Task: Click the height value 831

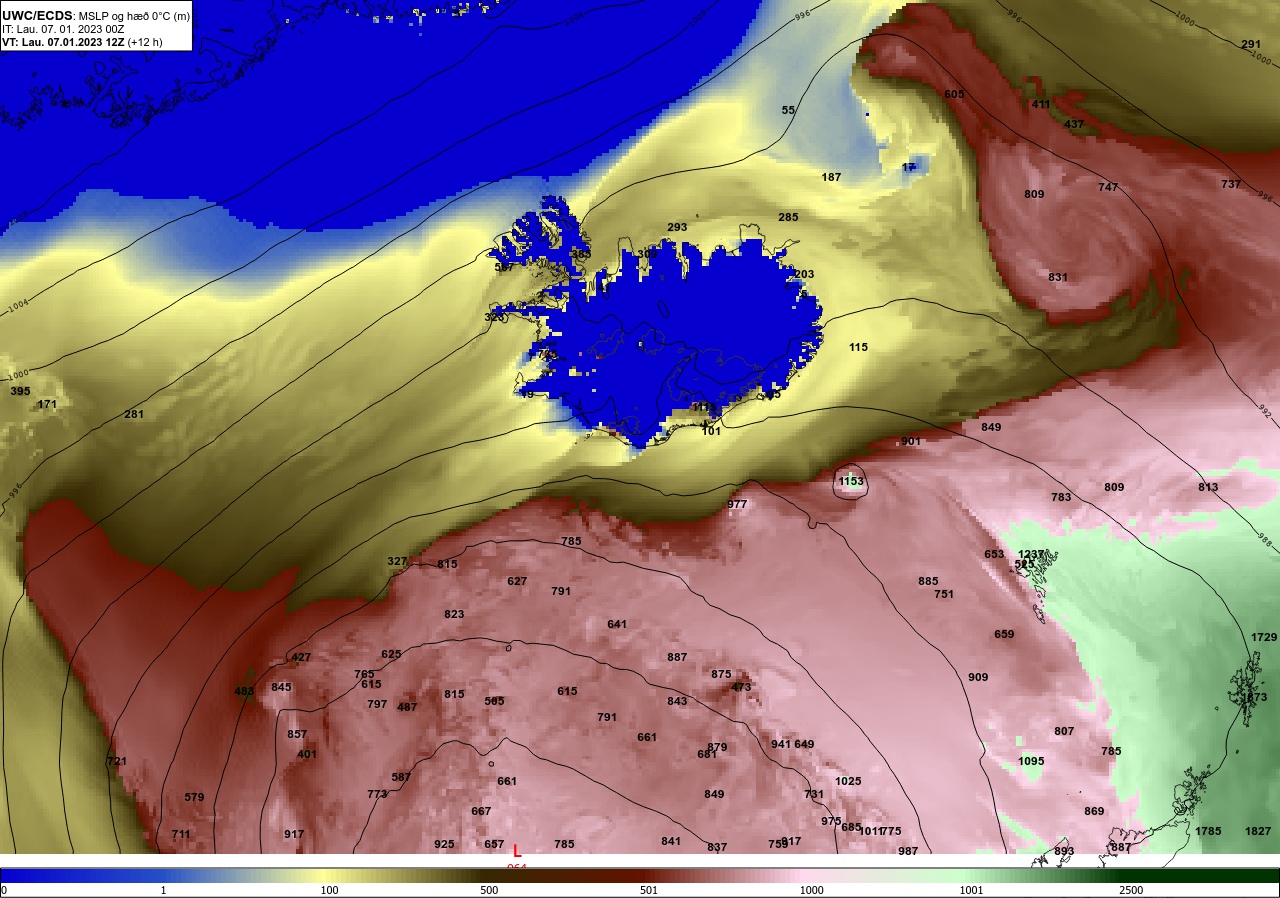Action: point(1058,277)
